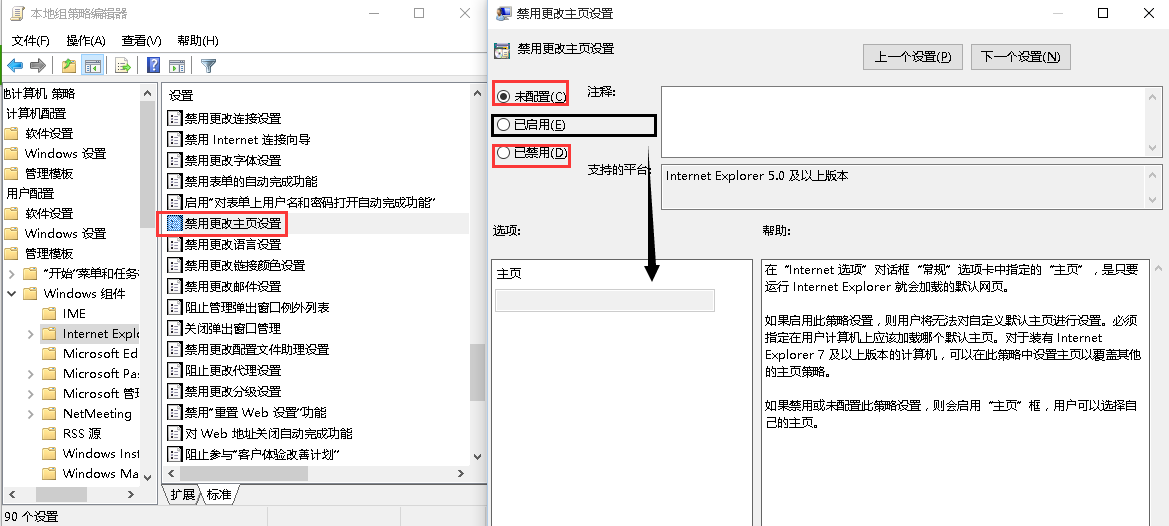Select the 已禁用(D) radio button
1169x526 pixels.
click(503, 153)
